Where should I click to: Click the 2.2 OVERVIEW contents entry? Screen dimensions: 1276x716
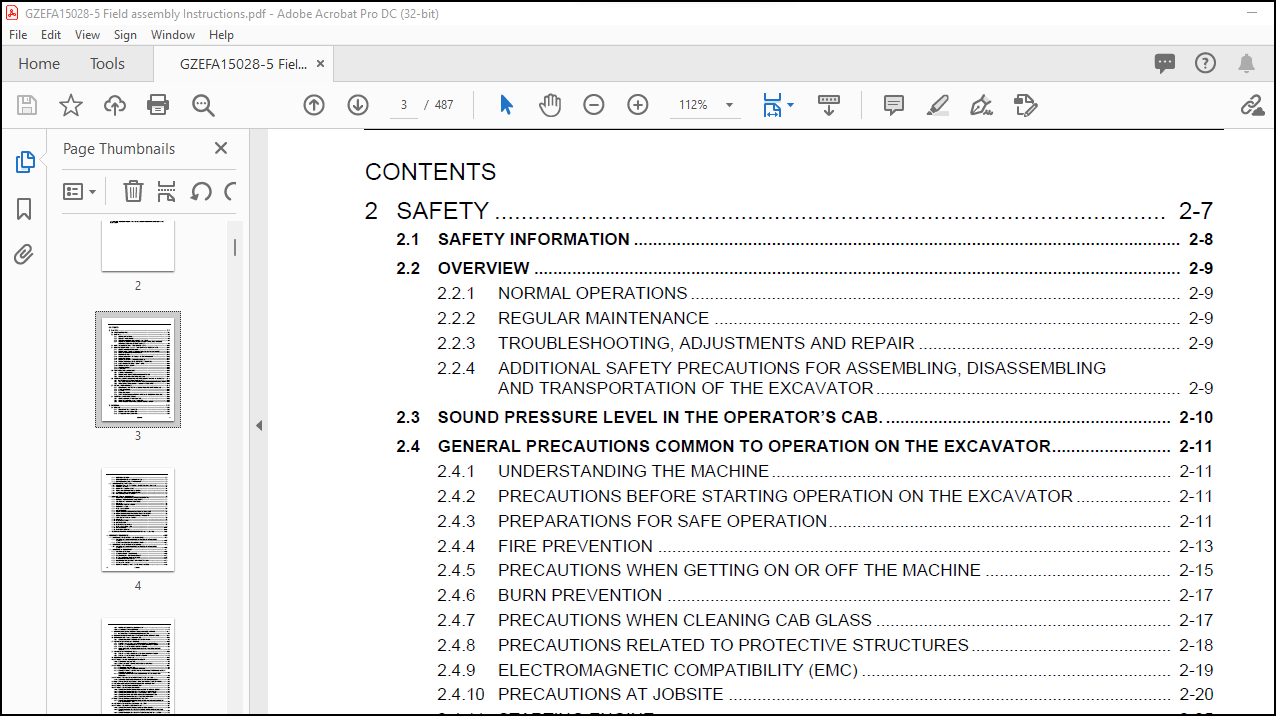pyautogui.click(x=804, y=268)
